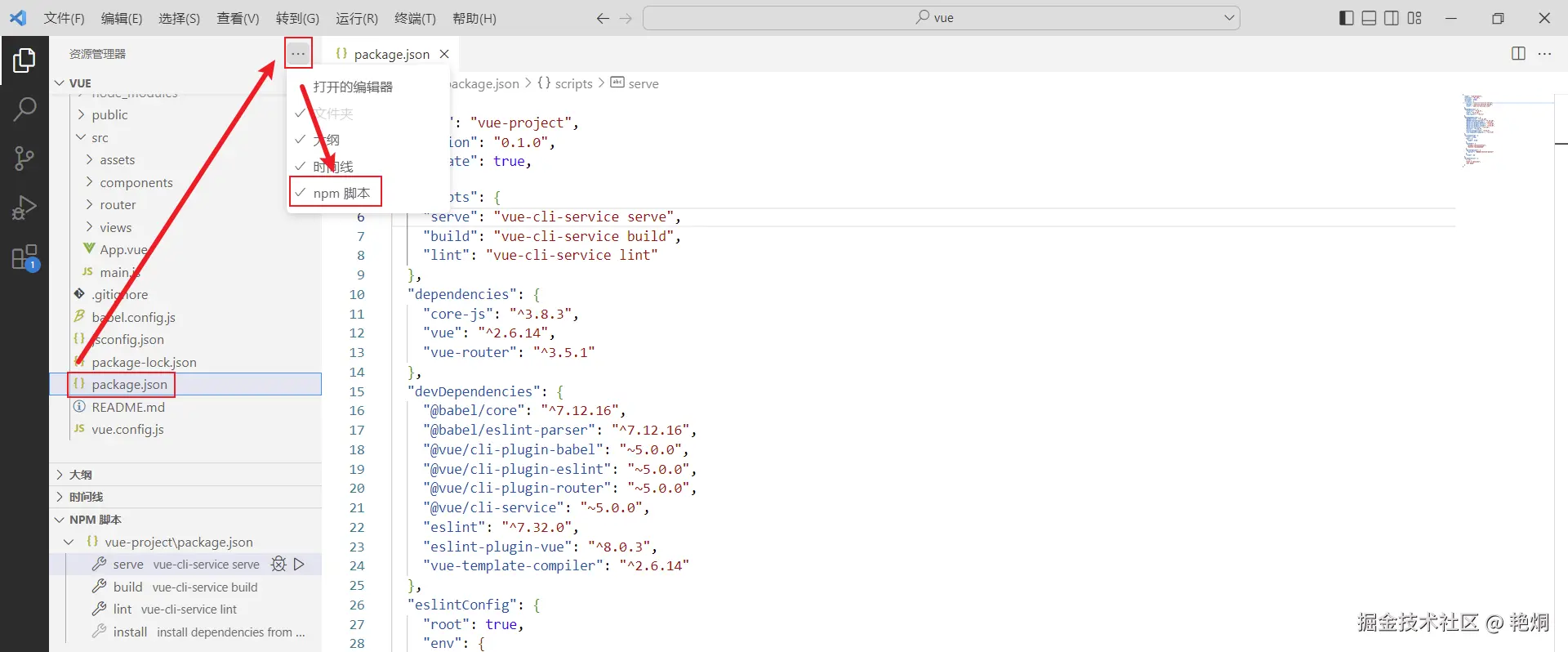Viewport: 1568px width, 652px height.
Task: Select package.json in the file tree
Action: tap(185, 384)
